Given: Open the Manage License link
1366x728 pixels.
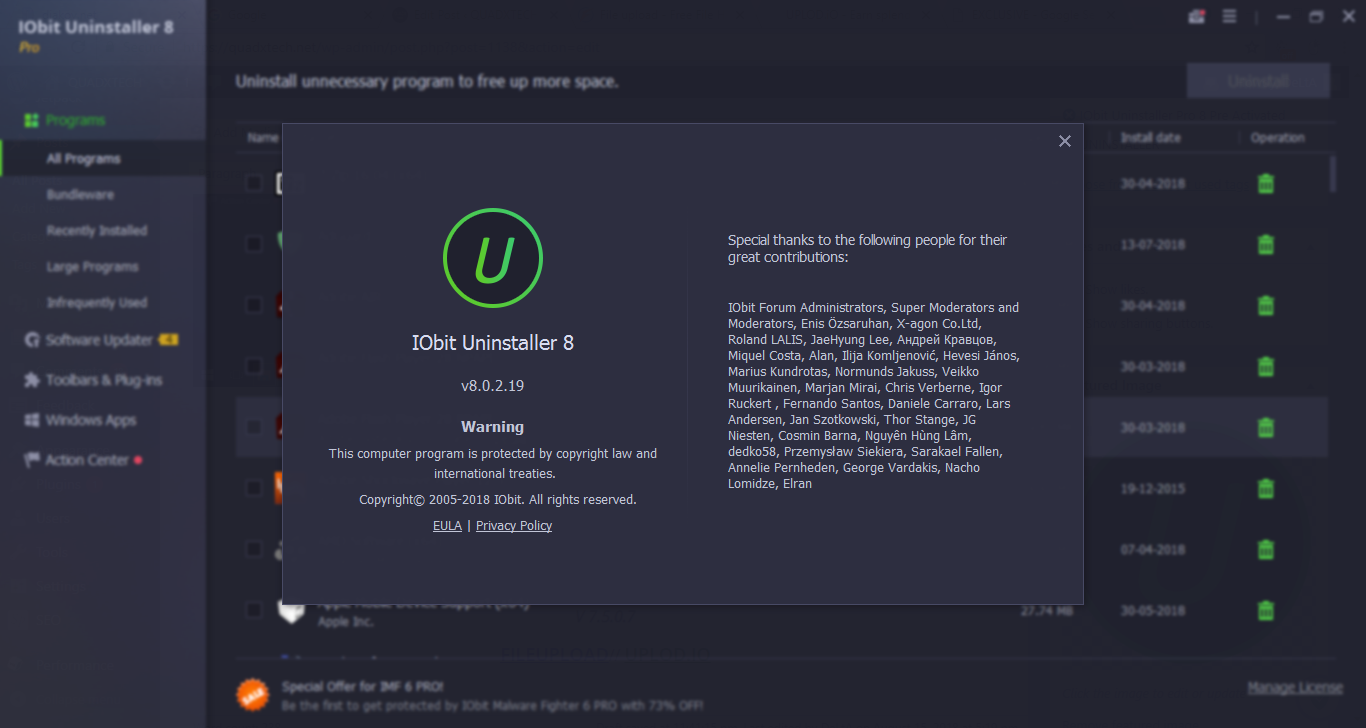Looking at the screenshot, I should (1295, 687).
